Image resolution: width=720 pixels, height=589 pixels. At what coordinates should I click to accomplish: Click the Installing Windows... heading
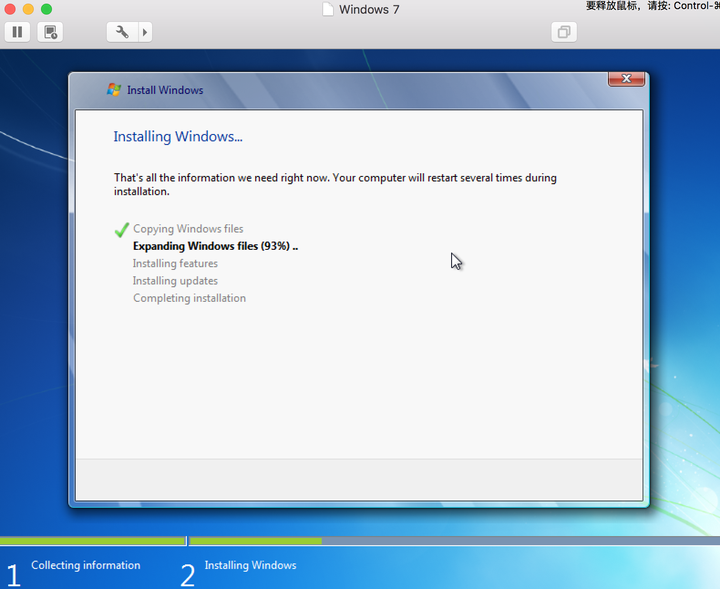point(178,137)
